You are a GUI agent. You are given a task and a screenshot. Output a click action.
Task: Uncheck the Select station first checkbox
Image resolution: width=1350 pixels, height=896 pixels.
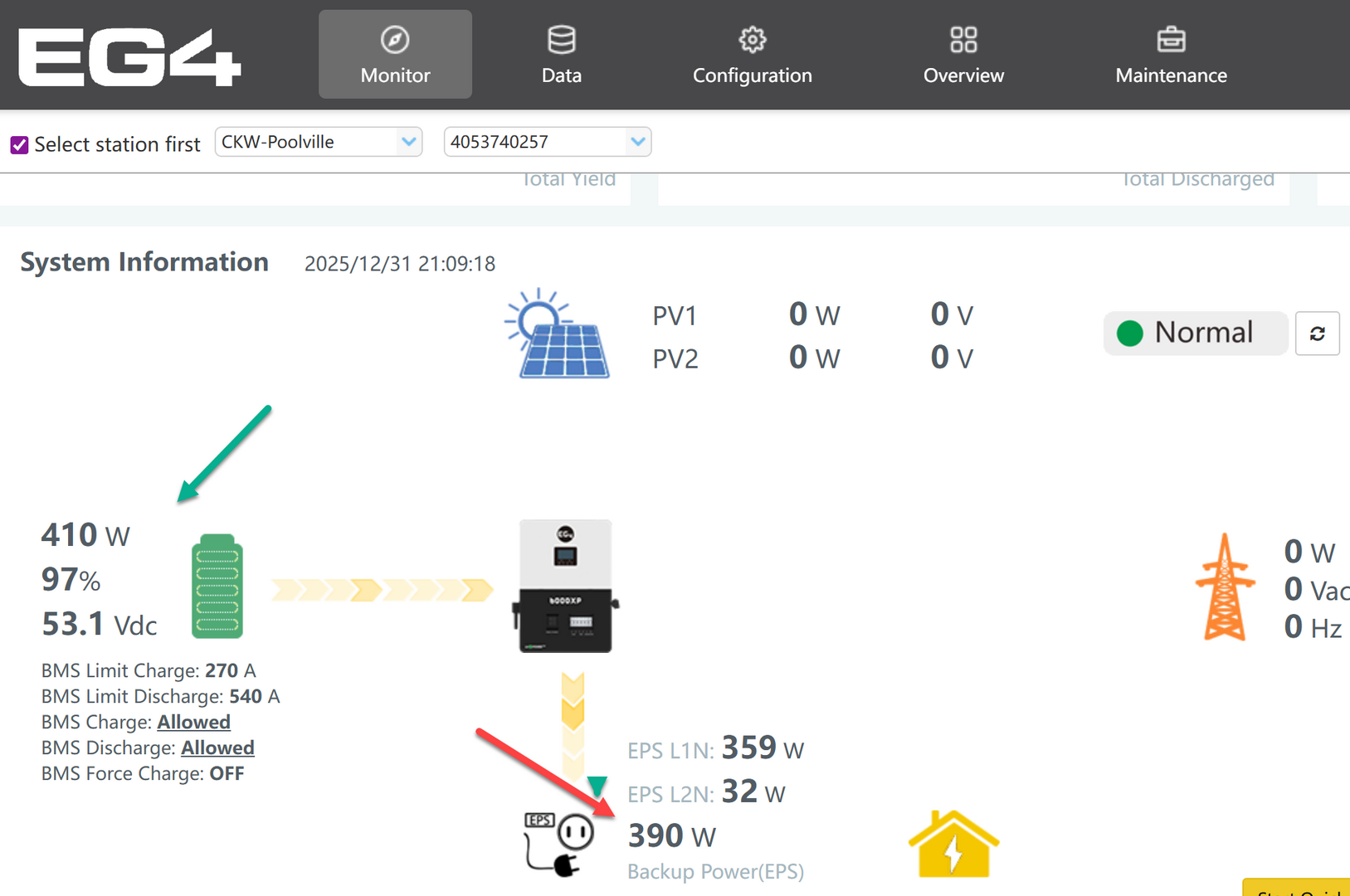[x=19, y=145]
